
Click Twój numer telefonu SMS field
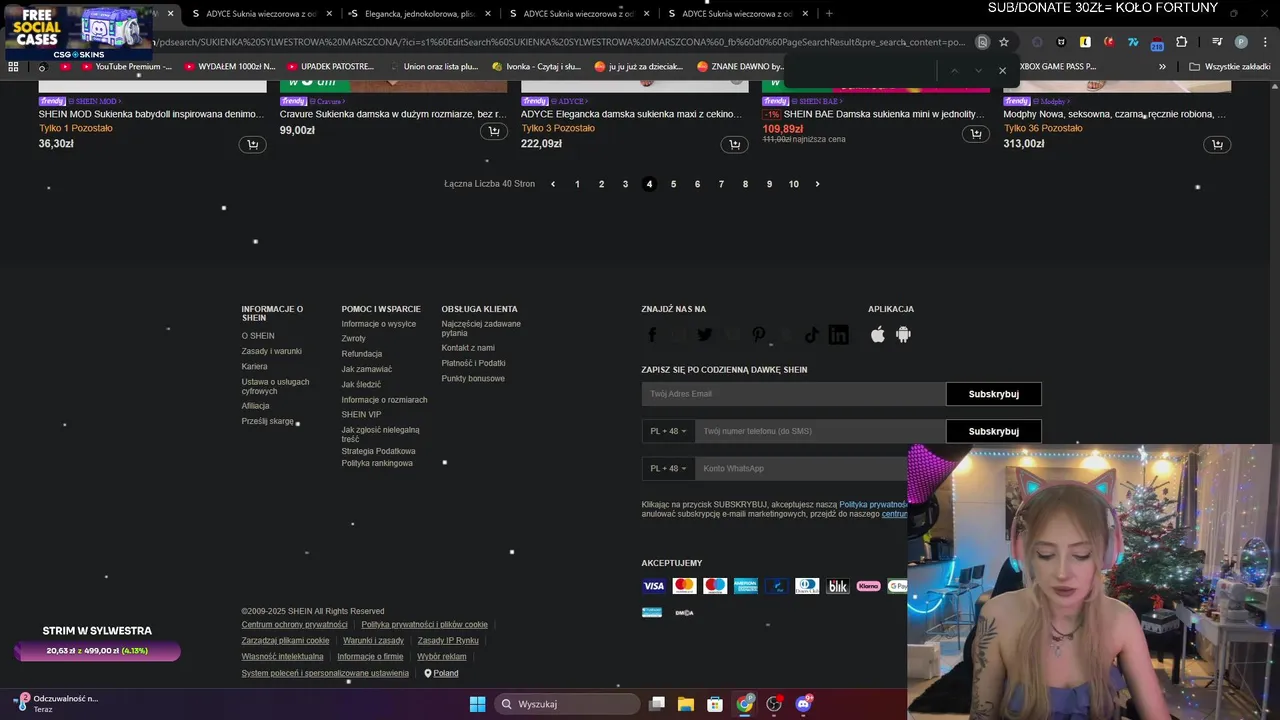click(821, 431)
